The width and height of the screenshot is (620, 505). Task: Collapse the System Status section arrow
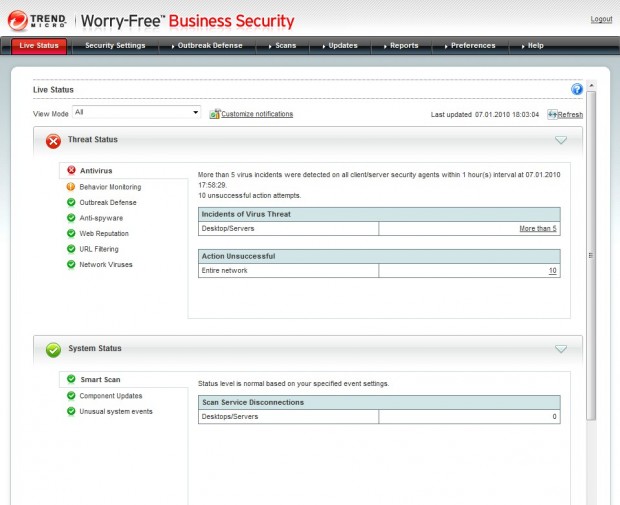[x=561, y=349]
